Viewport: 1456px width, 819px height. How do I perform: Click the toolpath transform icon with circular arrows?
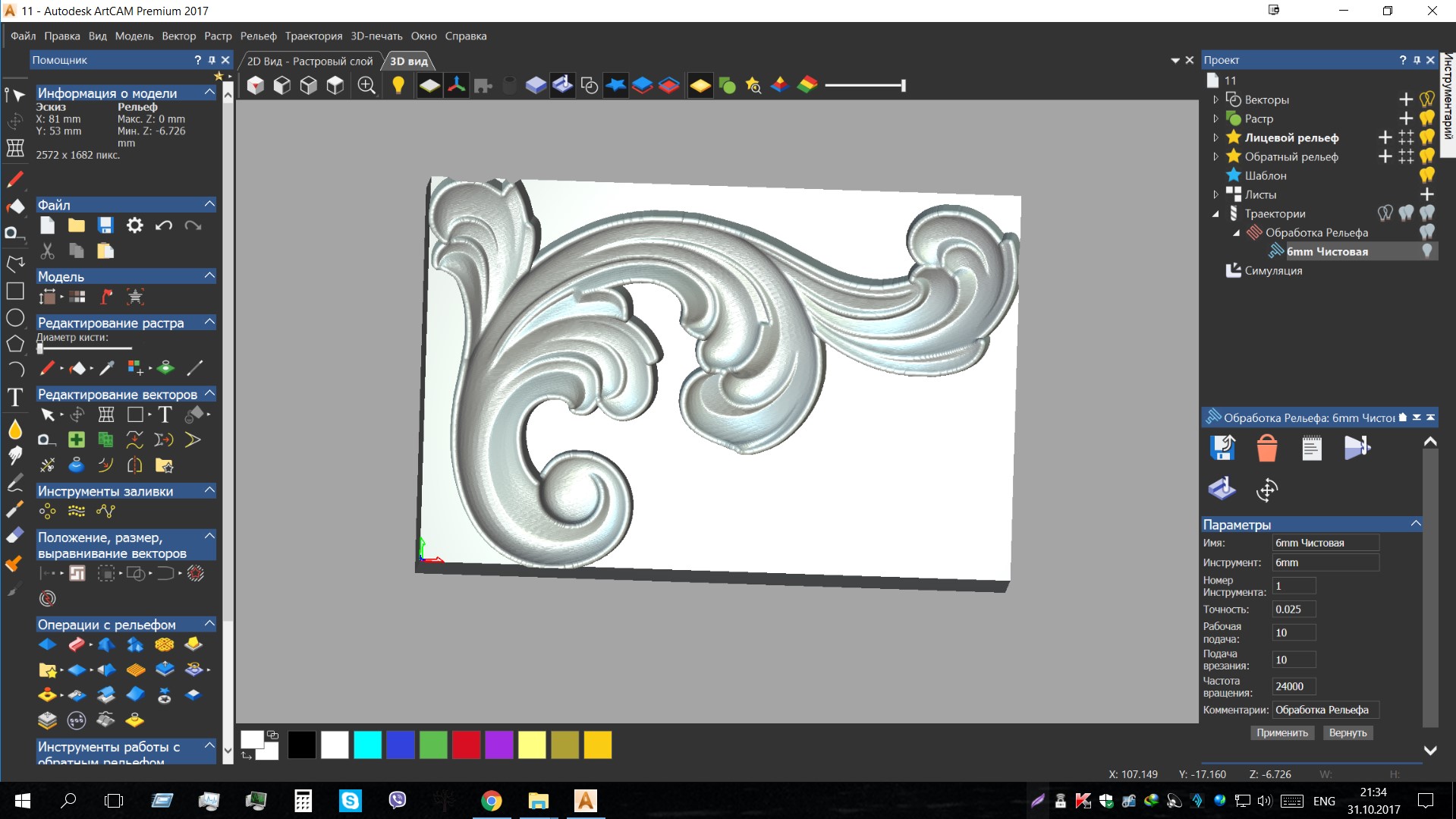(1267, 490)
